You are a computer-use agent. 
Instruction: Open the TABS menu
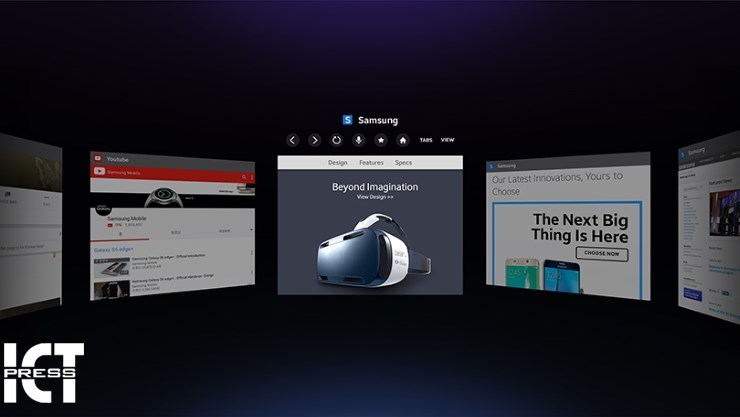coord(426,140)
